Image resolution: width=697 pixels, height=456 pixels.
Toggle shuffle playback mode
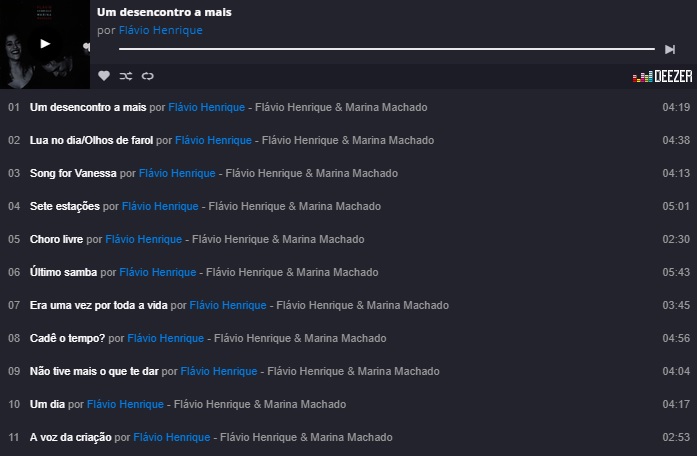[x=126, y=76]
